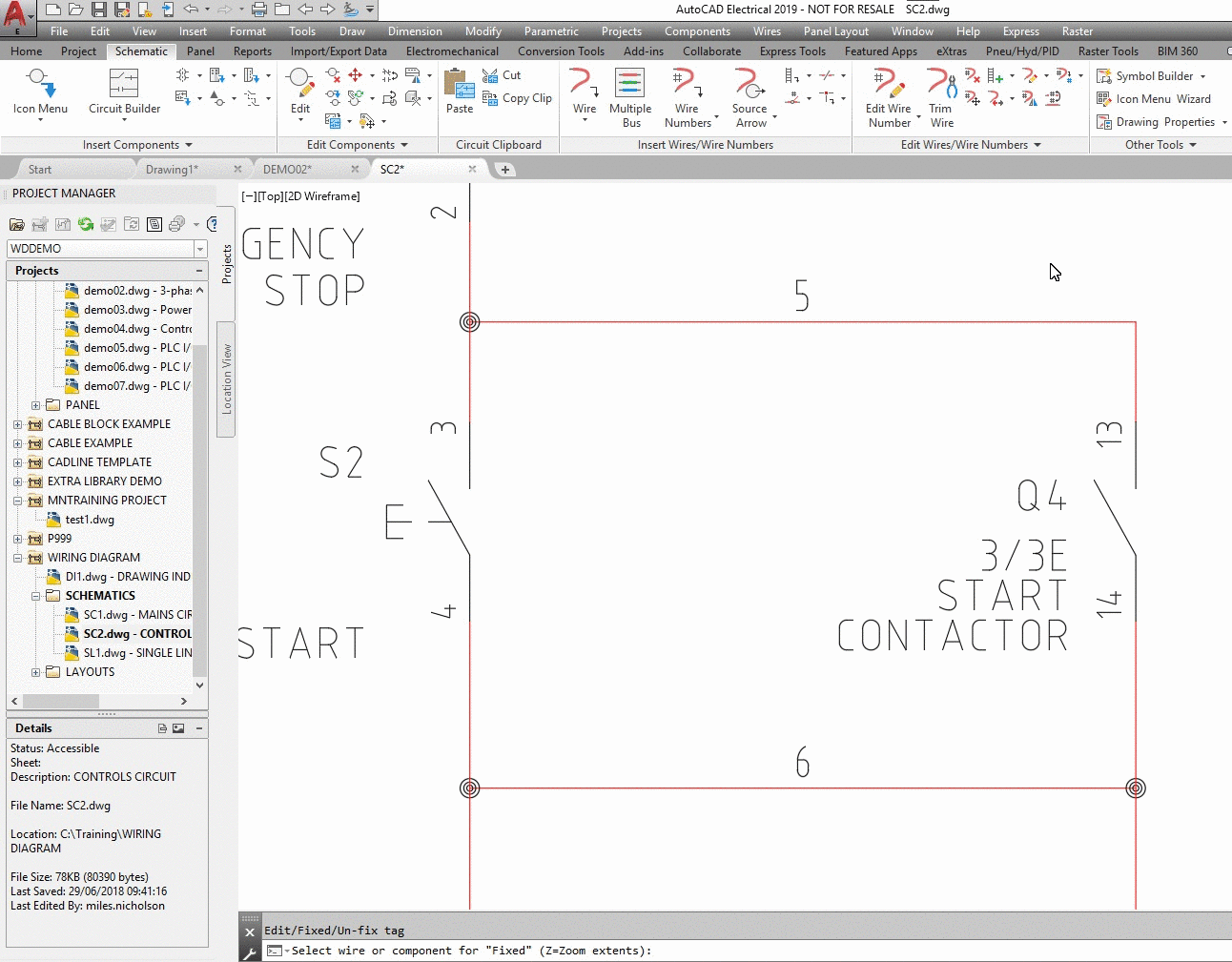Collapse the Details panel
Viewport: 1232px width, 962px height.
click(x=199, y=727)
